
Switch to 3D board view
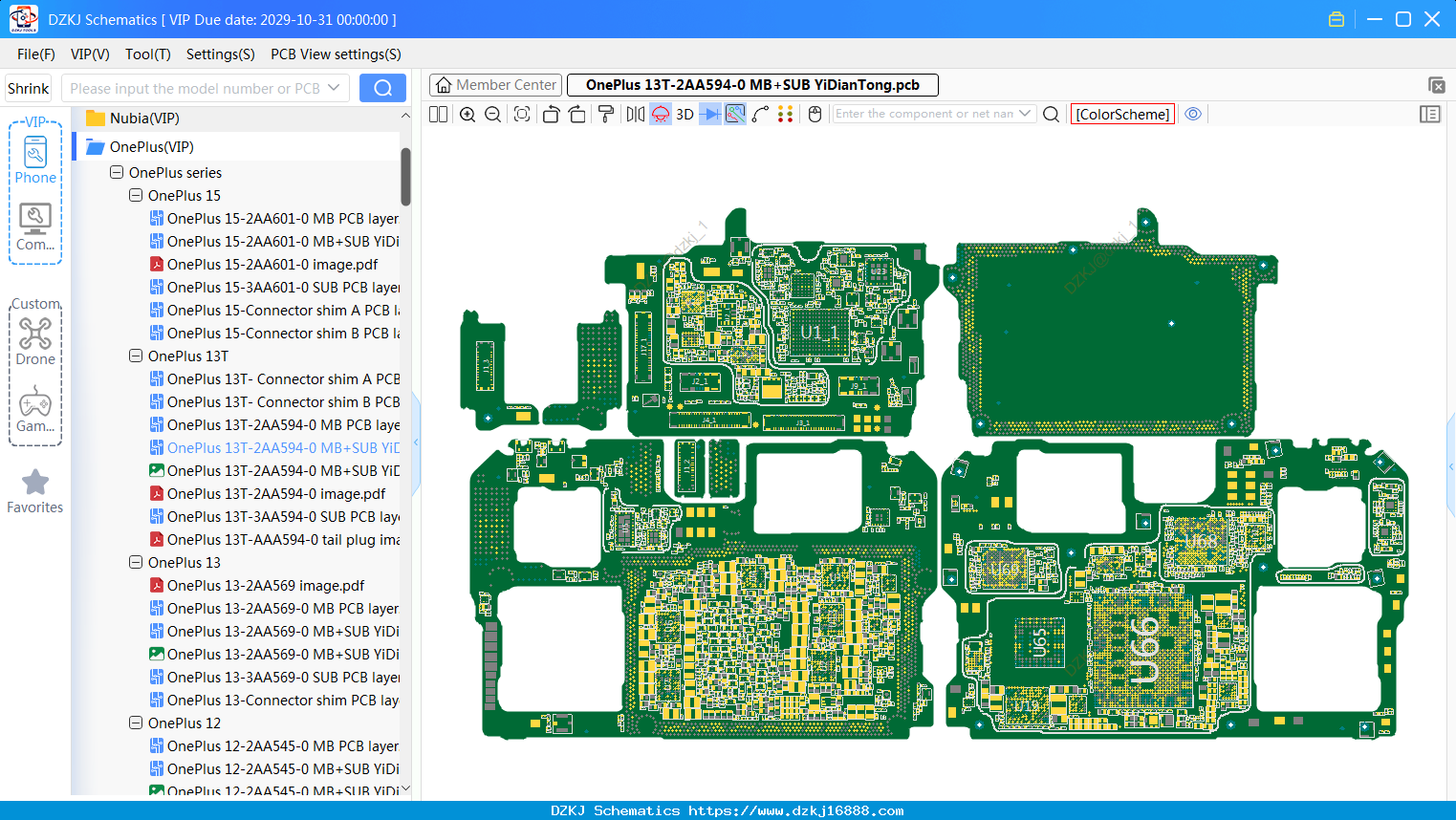(x=685, y=114)
